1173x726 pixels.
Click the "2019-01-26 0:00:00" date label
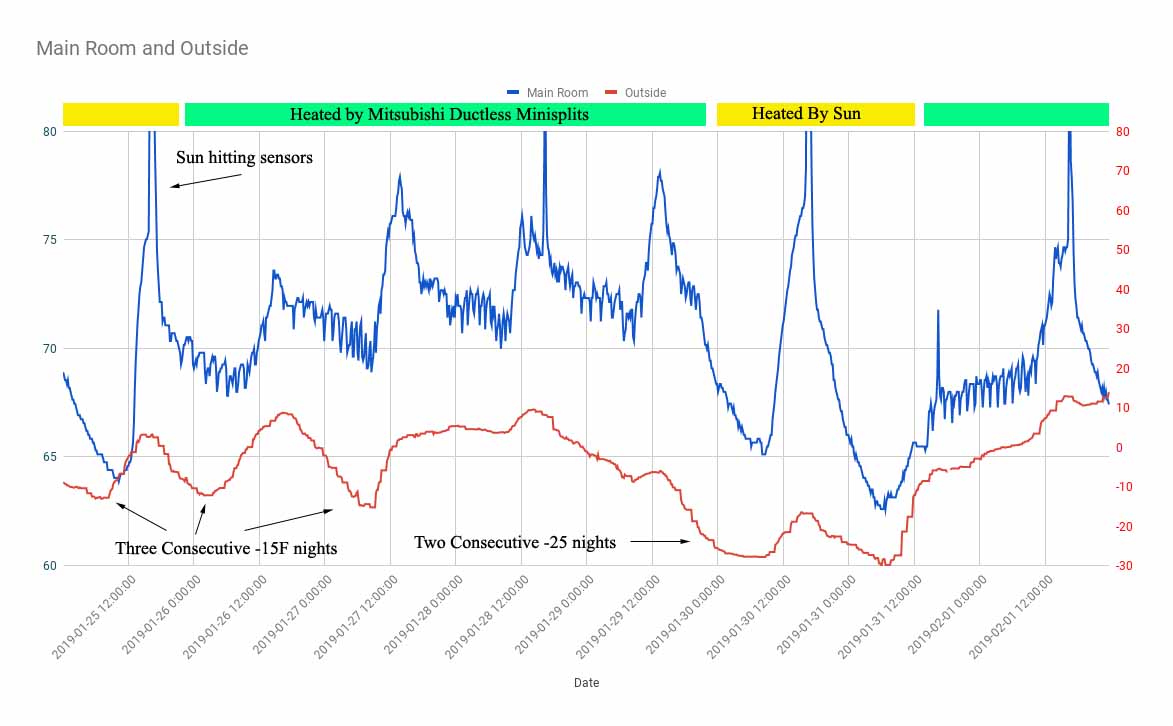[161, 615]
